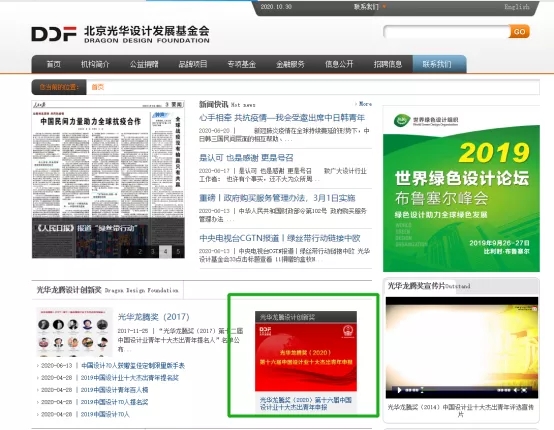Open news headline 心手相牵 共抗疫情

click(x=282, y=118)
